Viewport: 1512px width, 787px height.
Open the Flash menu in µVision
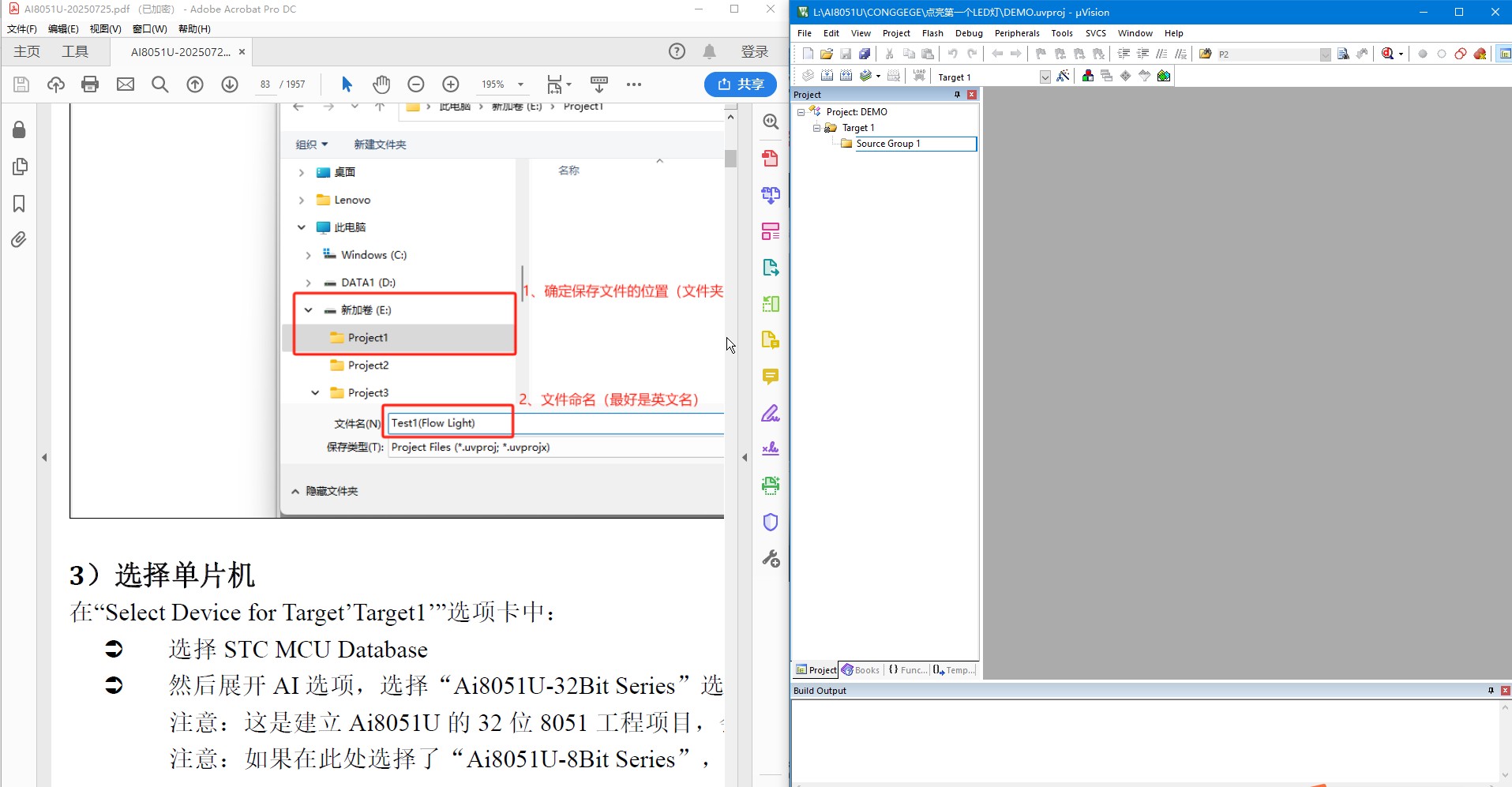(x=932, y=33)
